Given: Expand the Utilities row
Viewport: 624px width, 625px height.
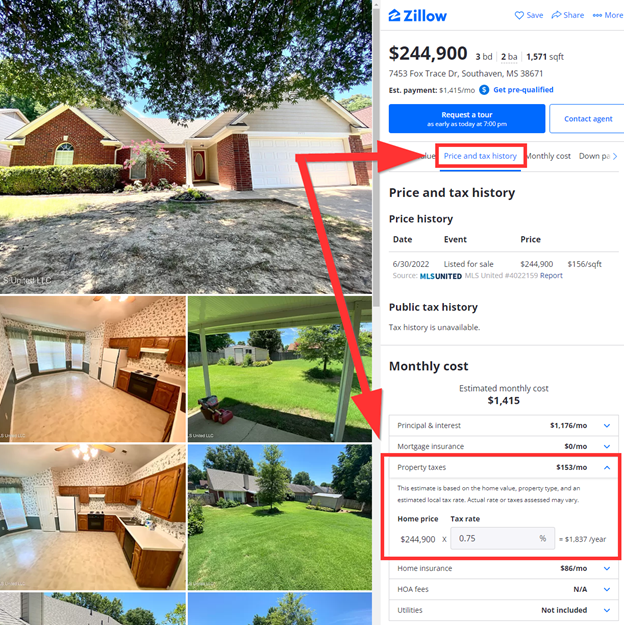Looking at the screenshot, I should tap(606, 610).
